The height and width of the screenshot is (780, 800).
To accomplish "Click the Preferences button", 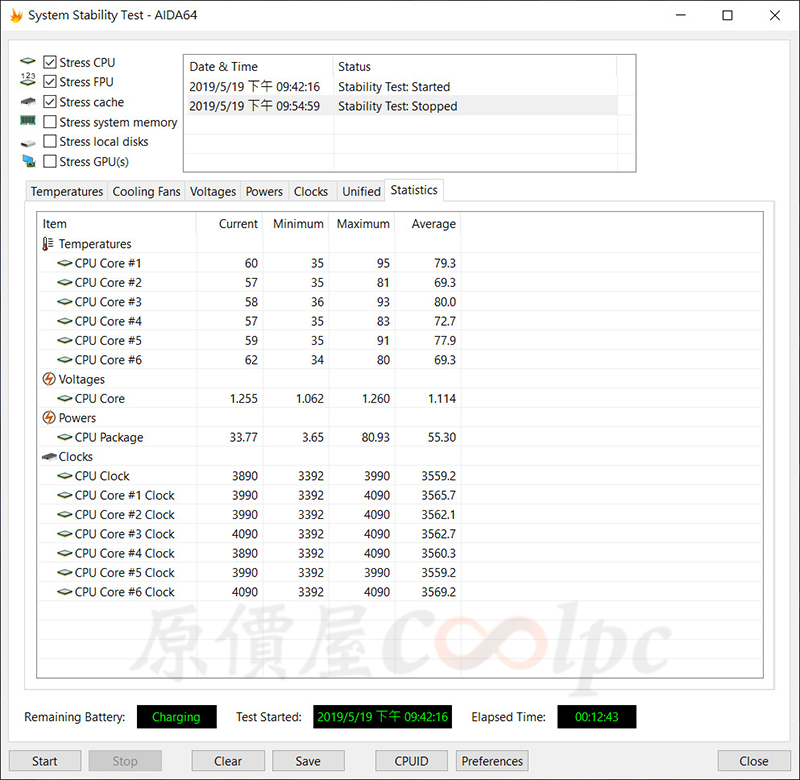I will (x=492, y=761).
